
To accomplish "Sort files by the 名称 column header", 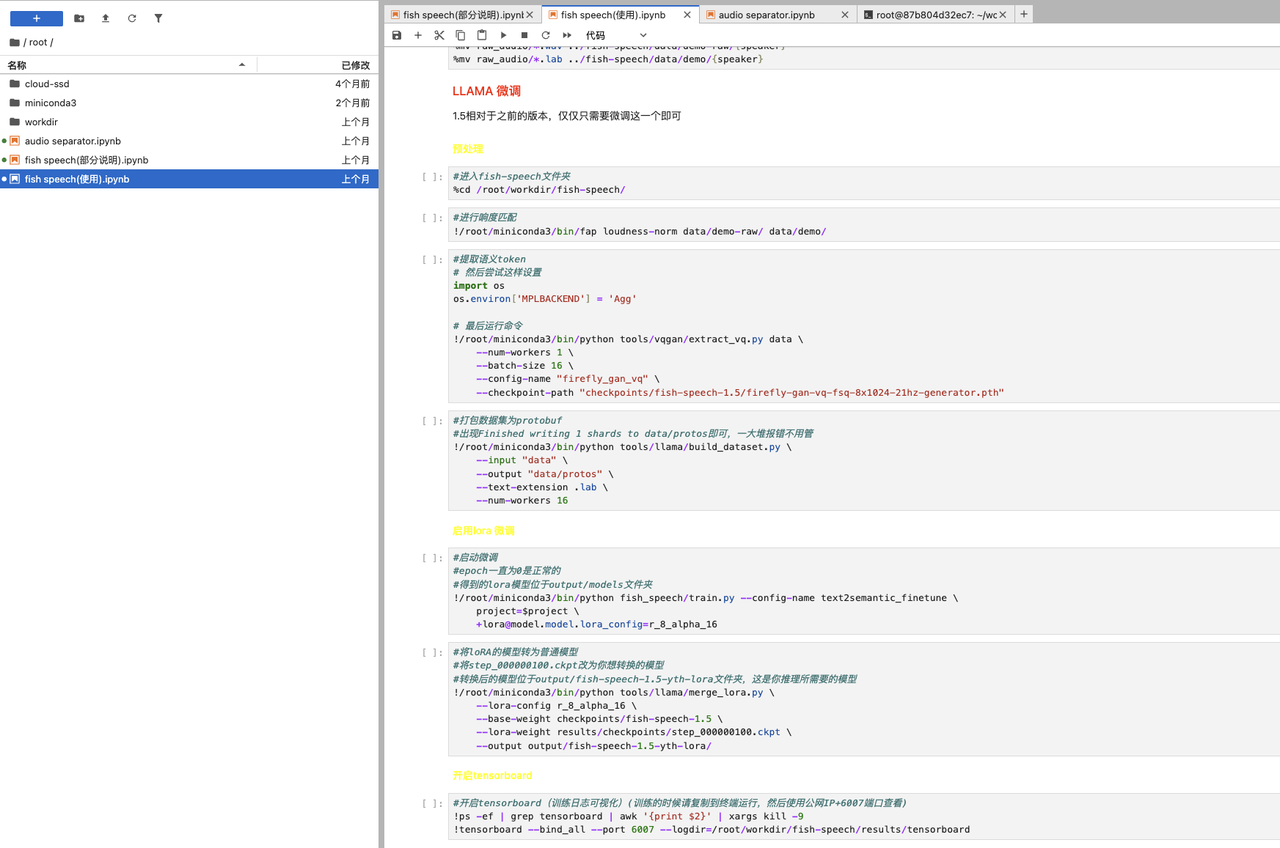I will [x=128, y=64].
